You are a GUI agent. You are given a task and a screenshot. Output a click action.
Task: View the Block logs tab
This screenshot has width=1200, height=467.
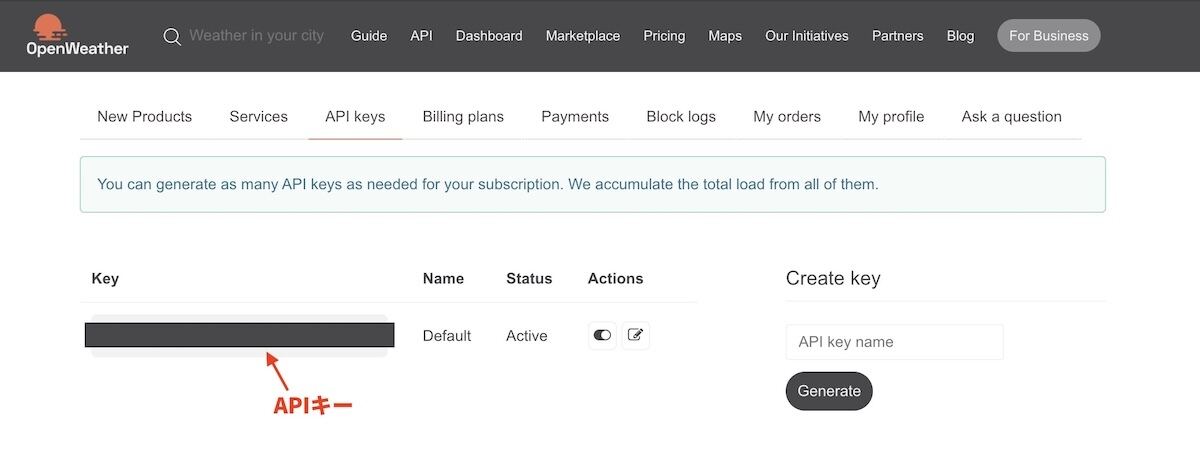[681, 116]
